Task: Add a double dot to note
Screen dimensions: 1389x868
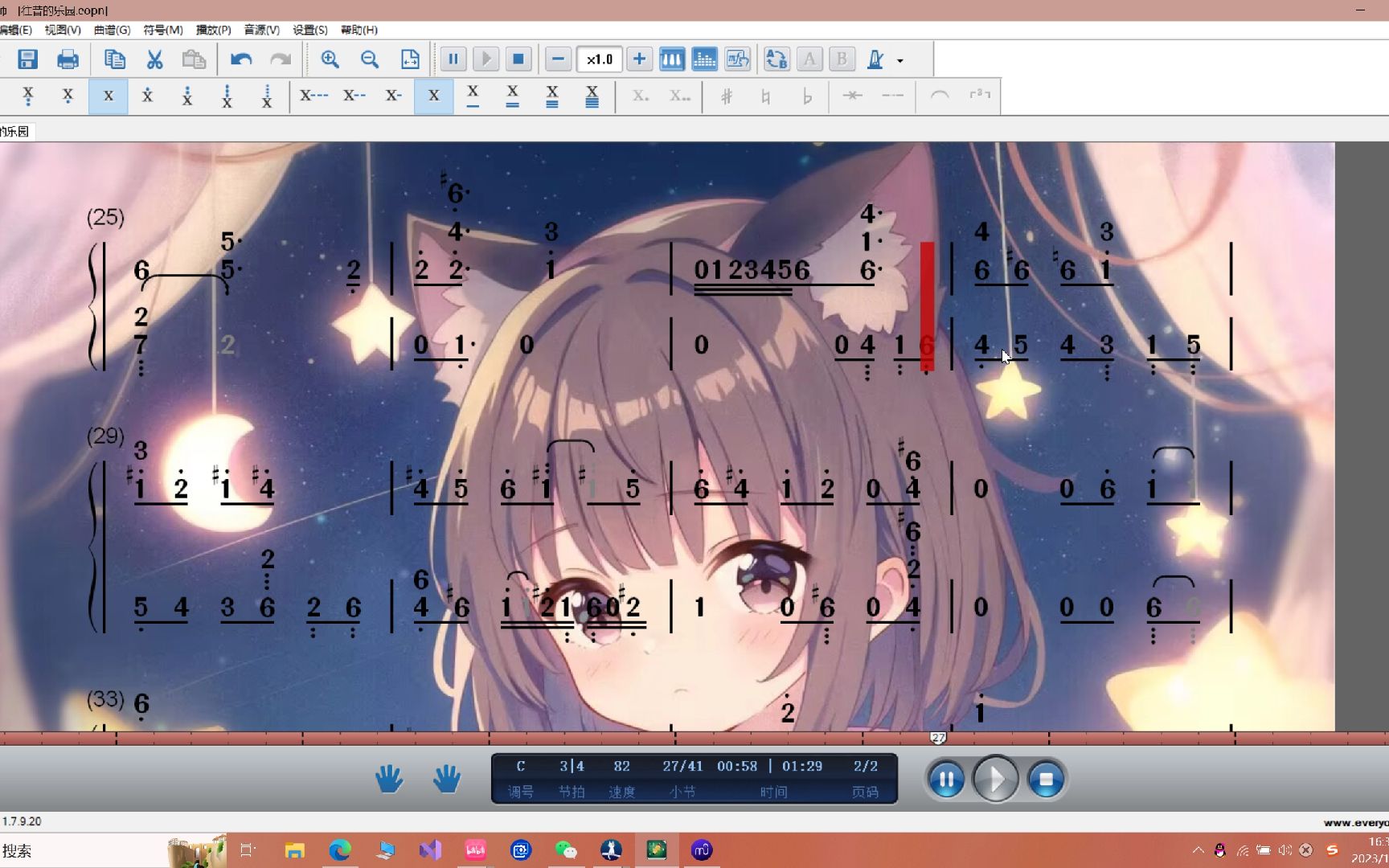Action: pos(680,96)
